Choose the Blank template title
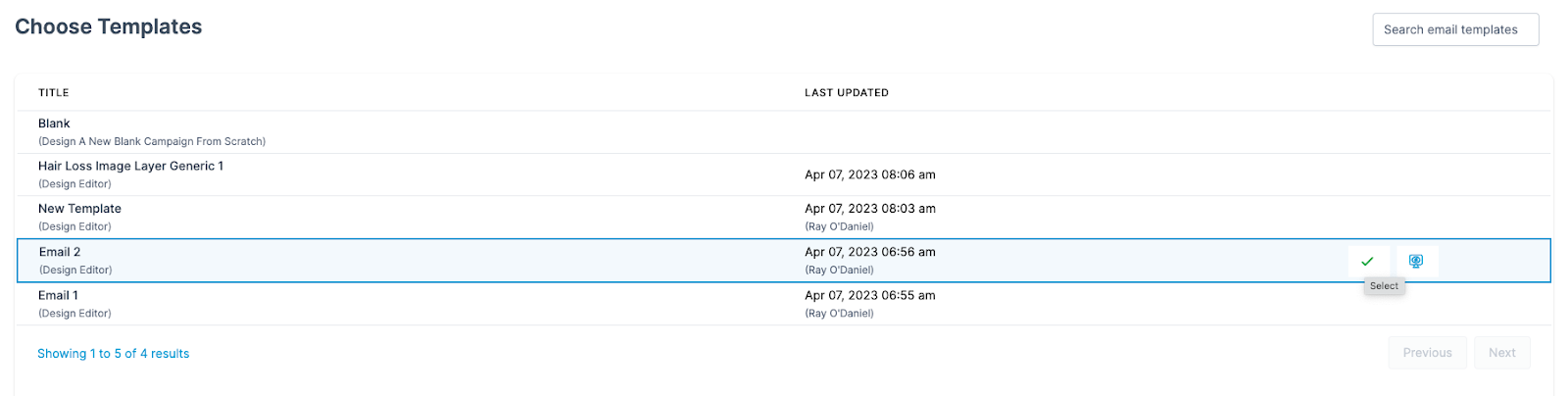 [x=54, y=124]
